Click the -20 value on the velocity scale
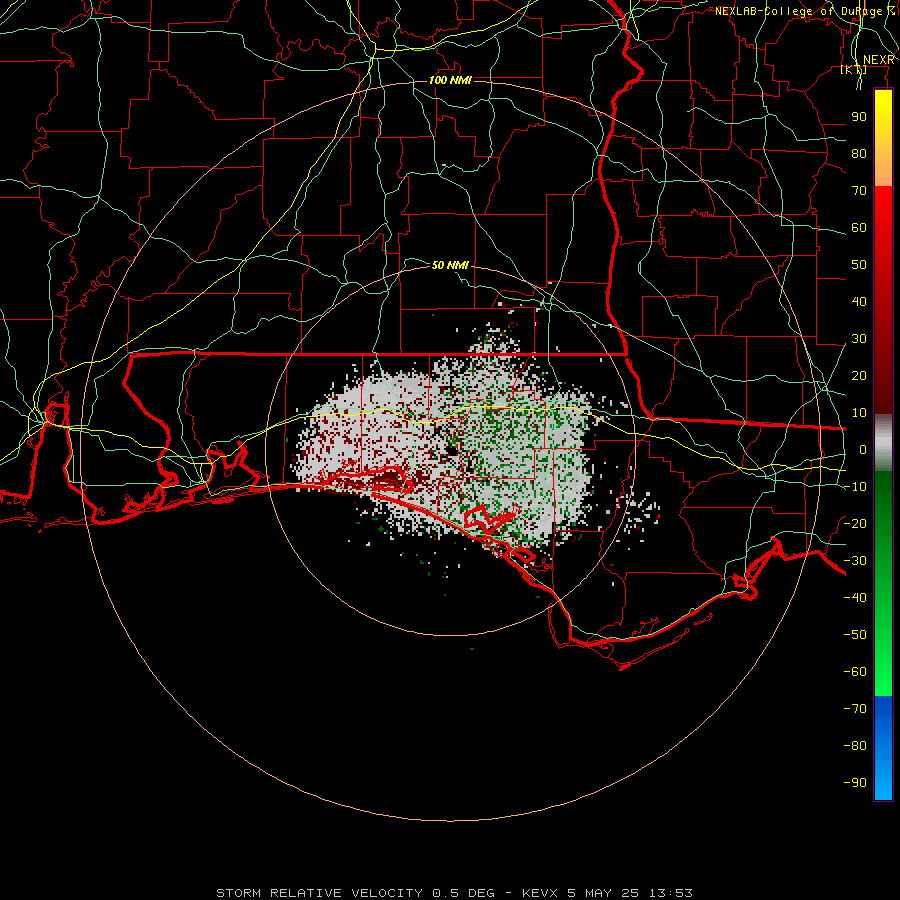900x900 pixels. (x=855, y=523)
